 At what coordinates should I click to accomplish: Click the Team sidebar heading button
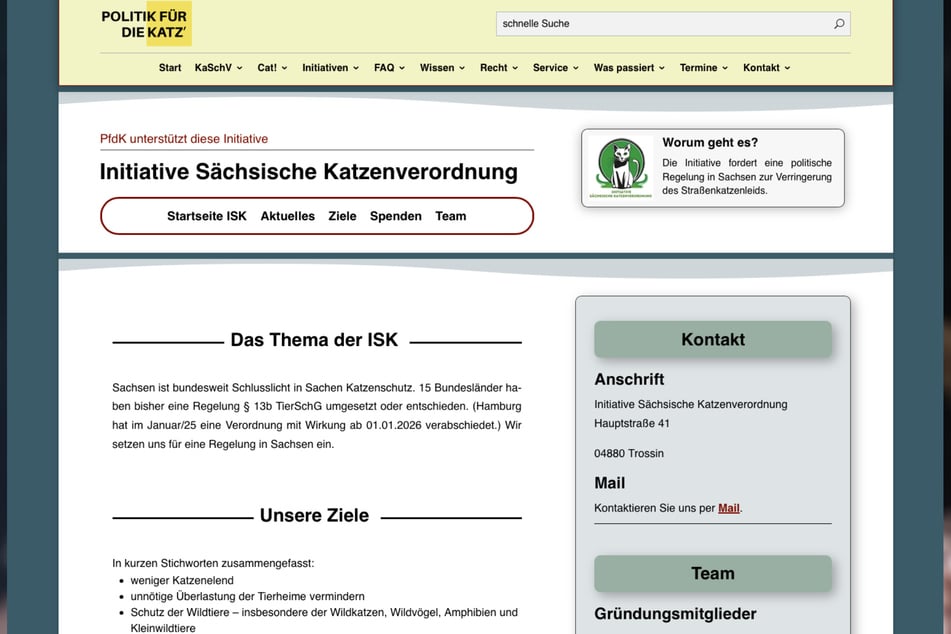click(x=713, y=573)
